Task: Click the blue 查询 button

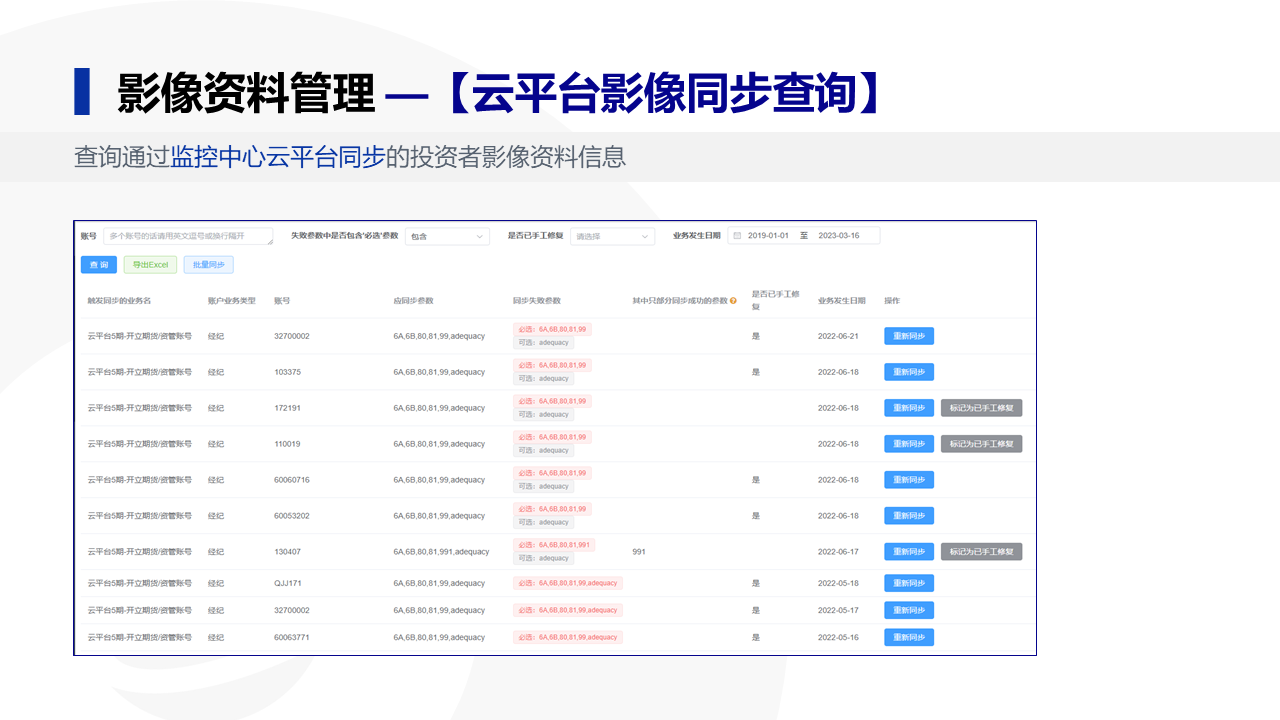Action: point(99,265)
